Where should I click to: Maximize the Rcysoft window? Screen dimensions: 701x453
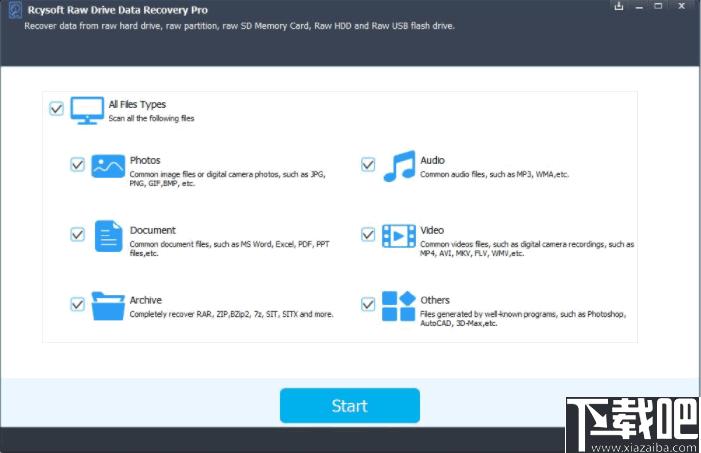[x=658, y=6]
